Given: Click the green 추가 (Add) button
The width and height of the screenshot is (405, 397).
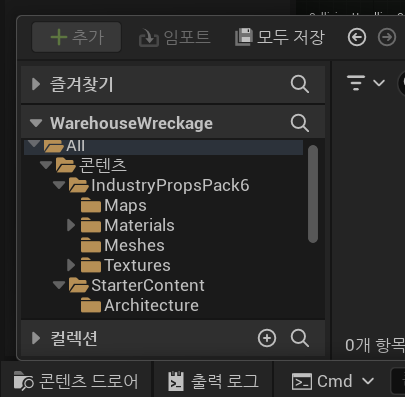Looking at the screenshot, I should pos(77,37).
